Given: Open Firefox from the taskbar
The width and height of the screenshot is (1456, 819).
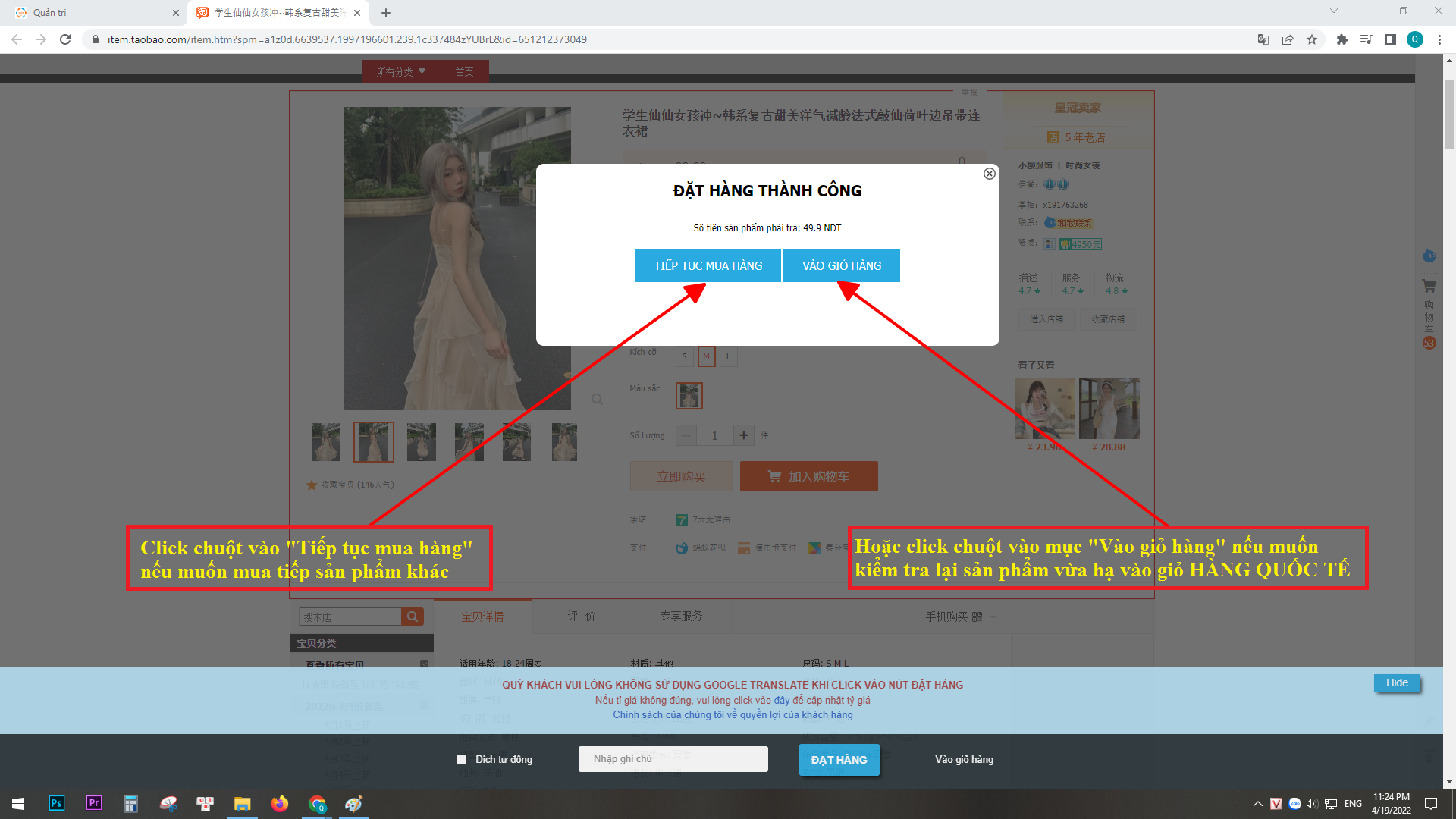Looking at the screenshot, I should (280, 803).
